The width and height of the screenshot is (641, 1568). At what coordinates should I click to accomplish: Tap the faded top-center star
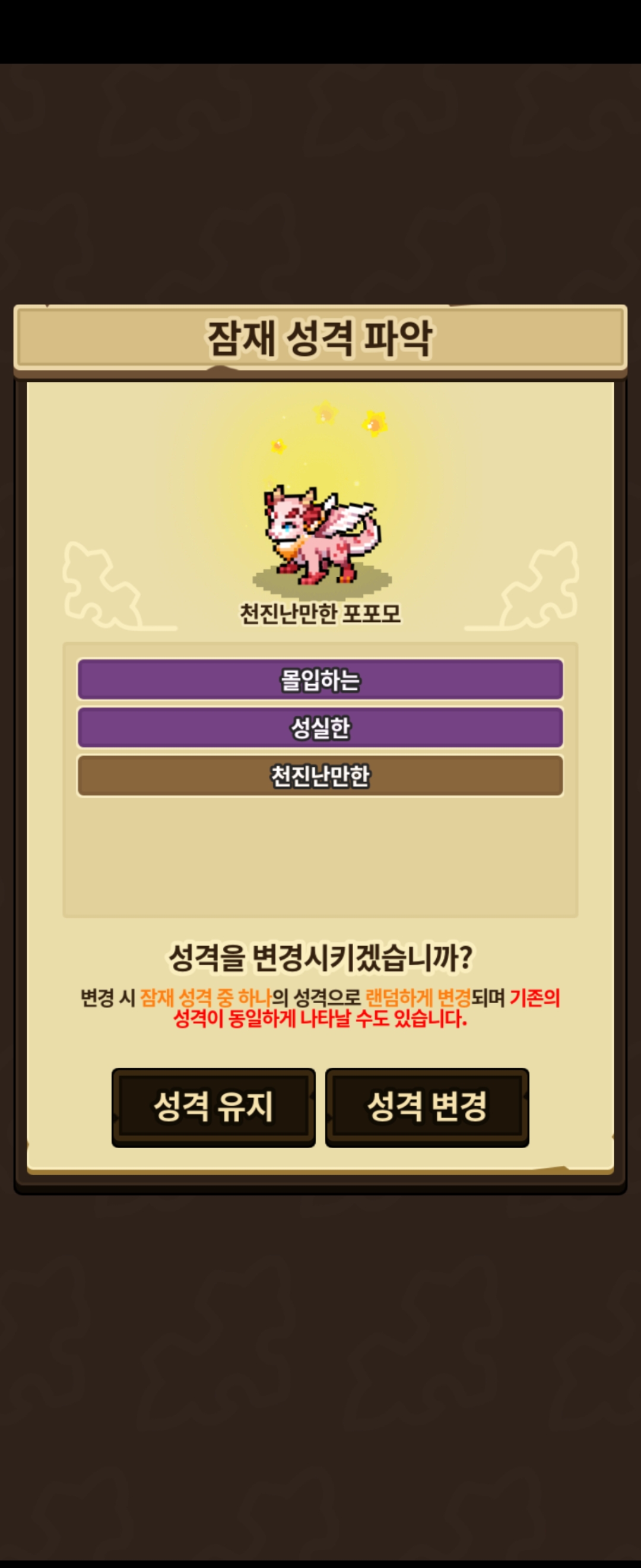tap(325, 413)
